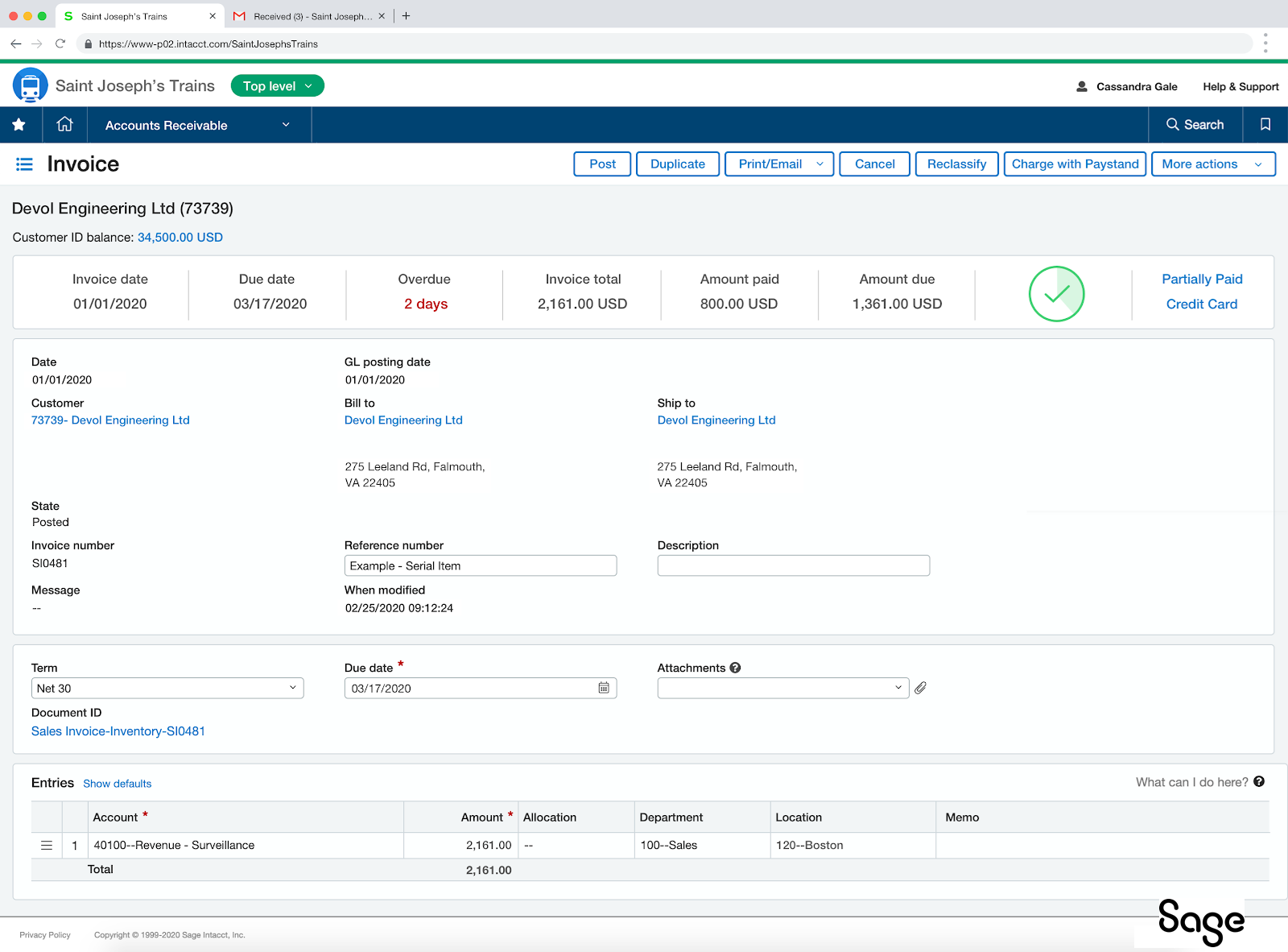Image resolution: width=1288 pixels, height=952 pixels.
Task: Go back with browser back arrow
Action: [x=16, y=43]
